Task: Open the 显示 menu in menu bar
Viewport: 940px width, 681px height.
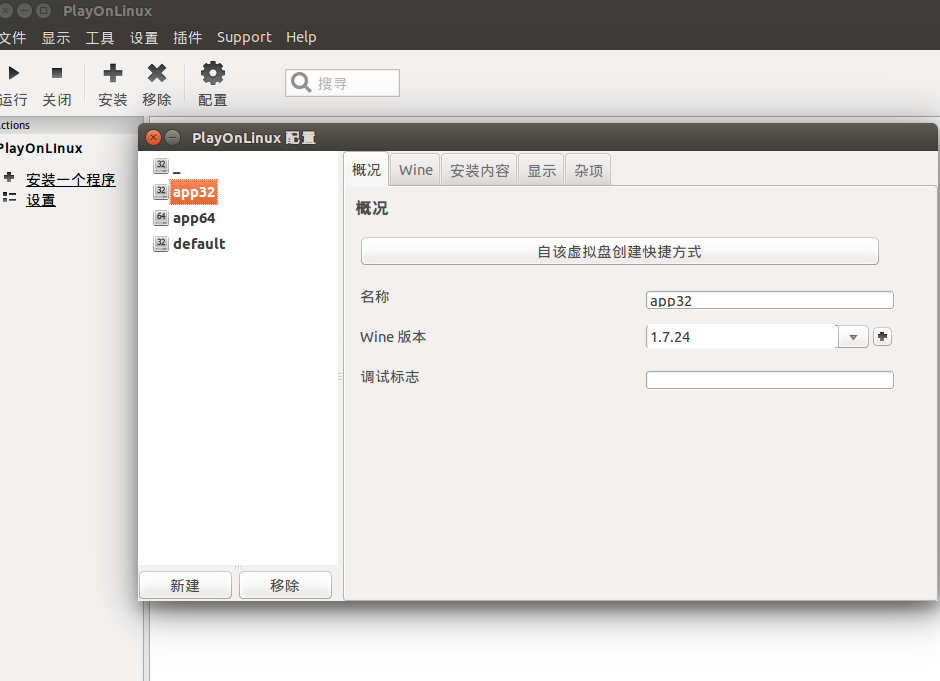Action: tap(56, 37)
